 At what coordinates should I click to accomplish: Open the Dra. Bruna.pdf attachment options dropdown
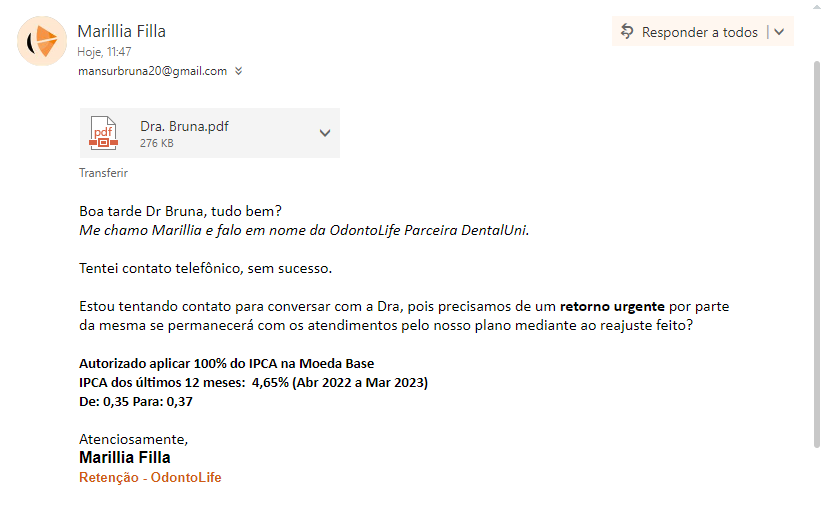[x=324, y=133]
